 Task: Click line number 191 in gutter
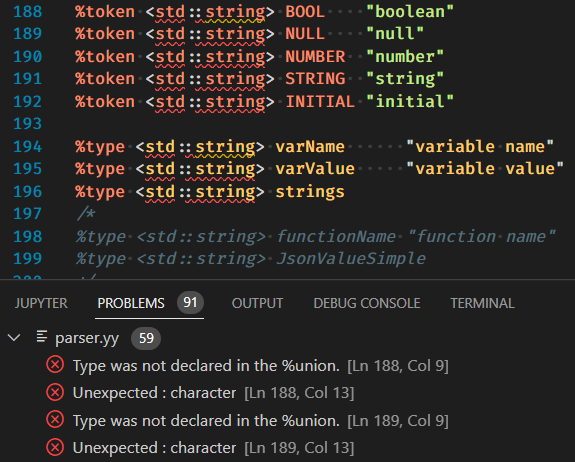[x=28, y=79]
